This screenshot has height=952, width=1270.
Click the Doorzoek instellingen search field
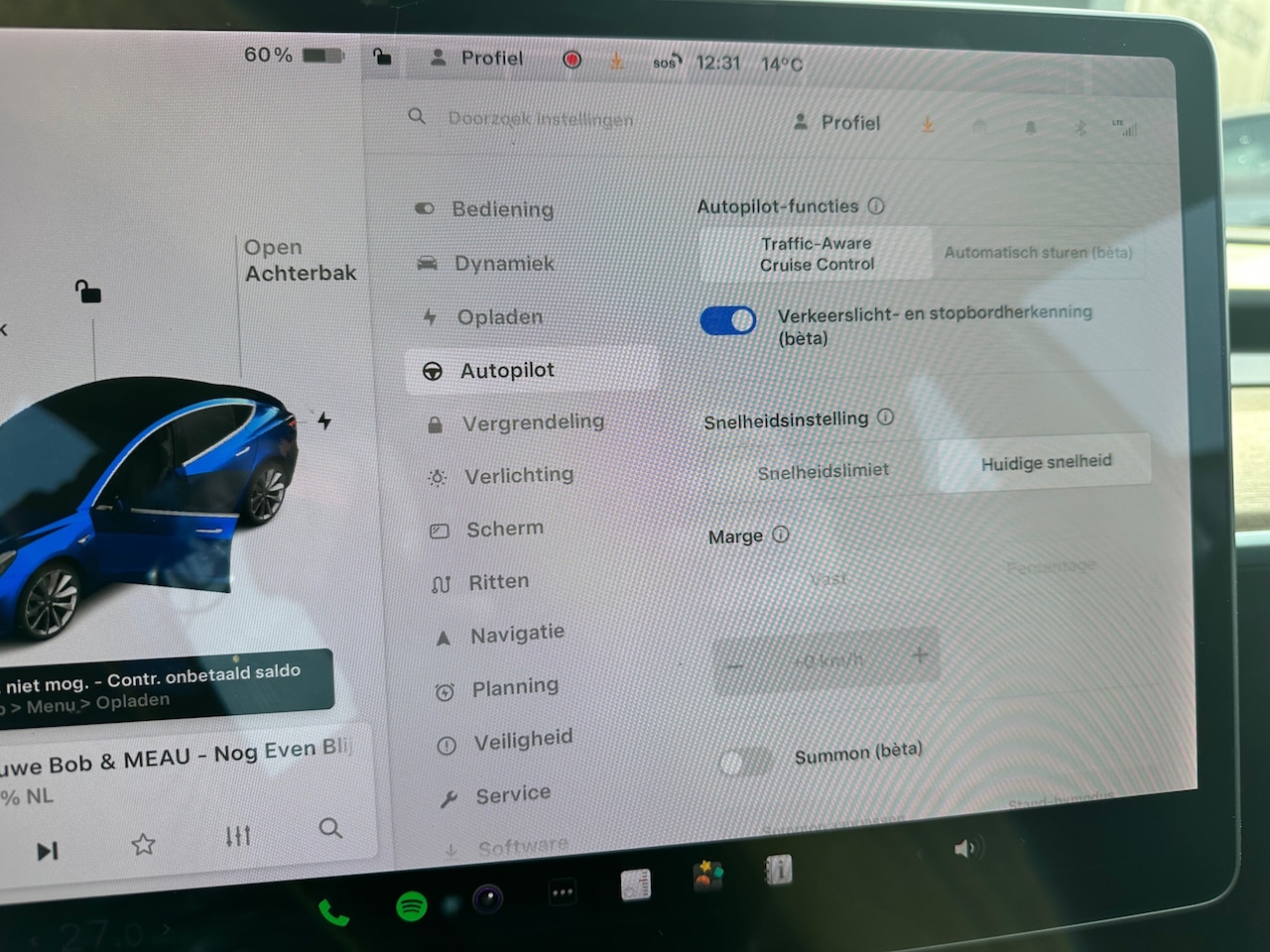(541, 119)
